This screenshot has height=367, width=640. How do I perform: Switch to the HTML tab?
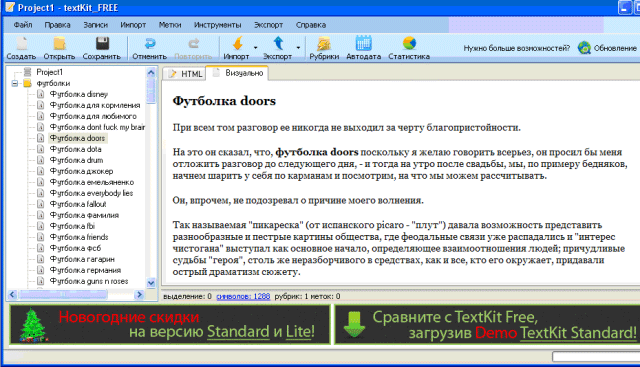click(x=185, y=74)
